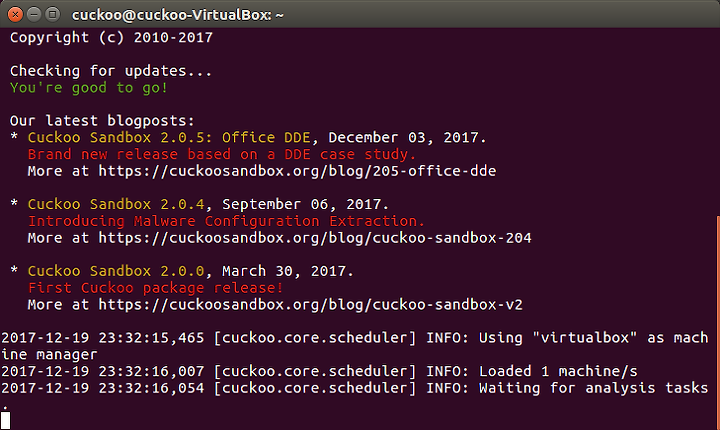Open the 205-office-dde blog URL
This screenshot has width=720, height=430.
click(x=297, y=171)
